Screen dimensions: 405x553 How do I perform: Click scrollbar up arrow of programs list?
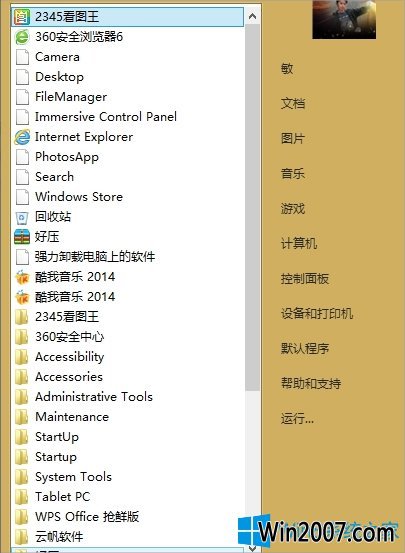click(x=253, y=16)
